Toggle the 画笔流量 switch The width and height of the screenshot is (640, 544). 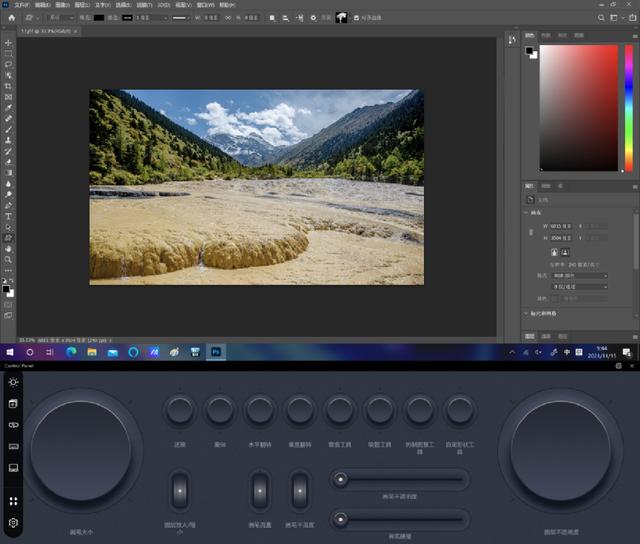coord(259,491)
